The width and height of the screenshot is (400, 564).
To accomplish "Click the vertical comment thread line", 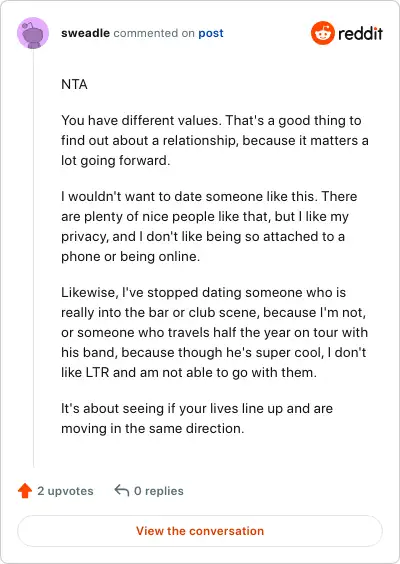I will [x=33, y=258].
